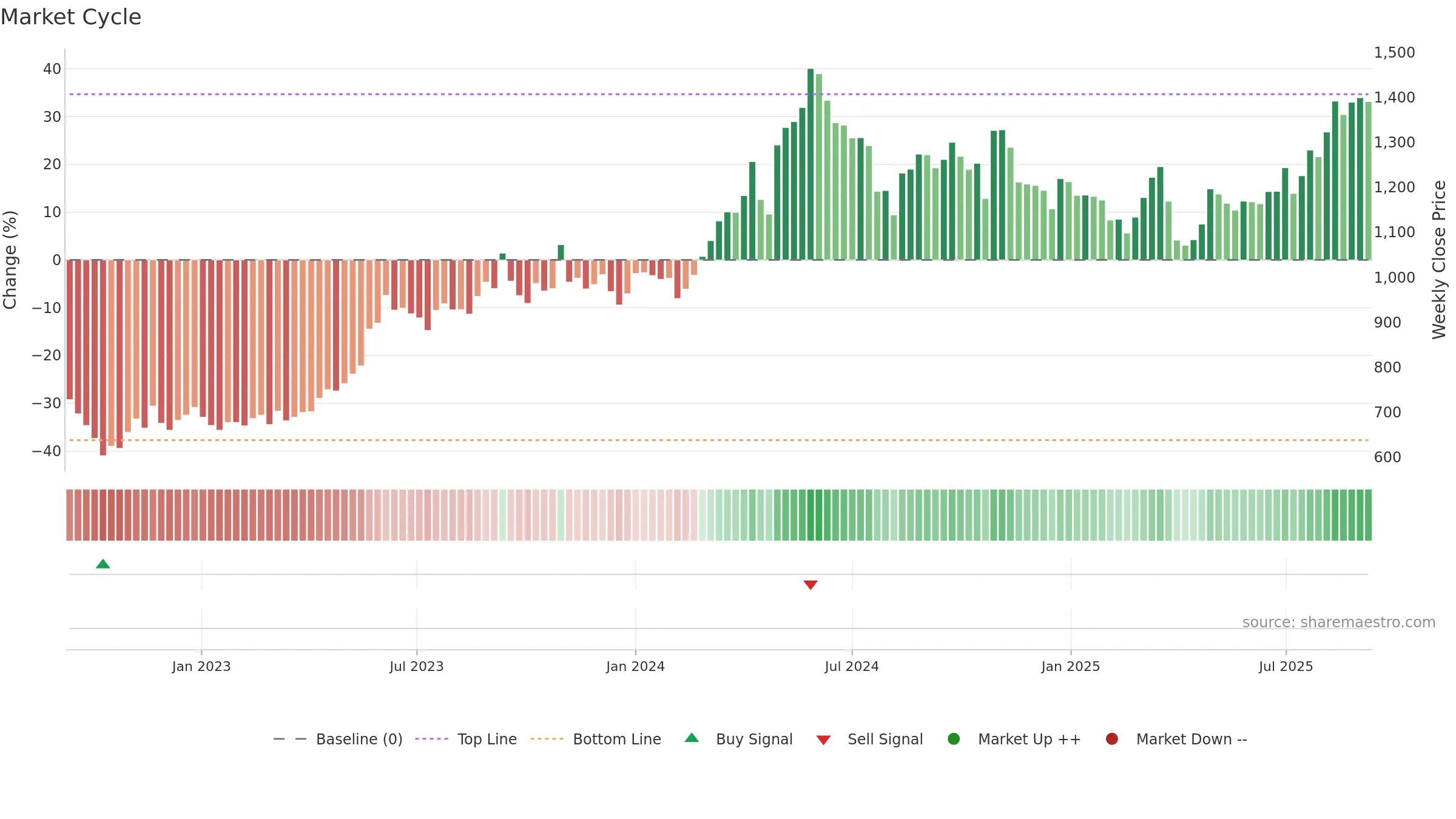Toggle the Market Down -- legend entry
The height and width of the screenshot is (819, 1456).
[1176, 739]
